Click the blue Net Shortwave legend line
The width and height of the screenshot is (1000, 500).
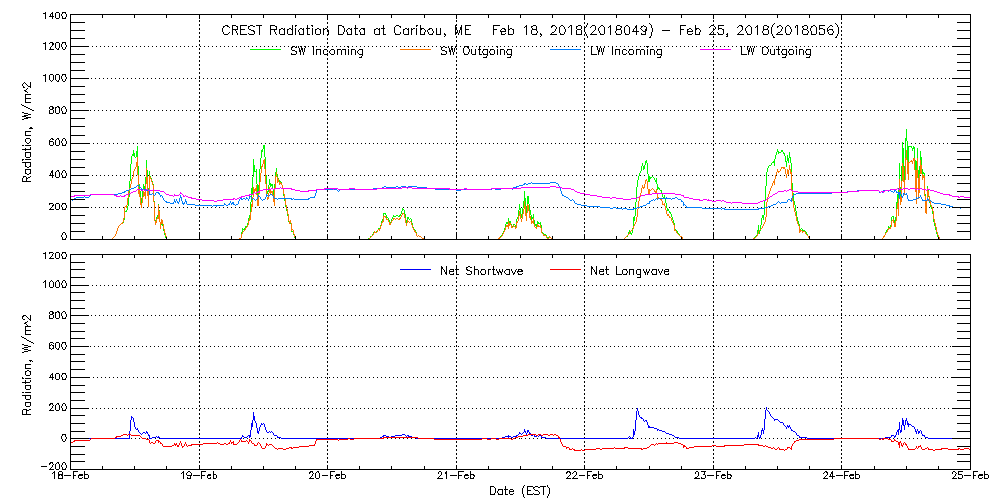pyautogui.click(x=417, y=268)
